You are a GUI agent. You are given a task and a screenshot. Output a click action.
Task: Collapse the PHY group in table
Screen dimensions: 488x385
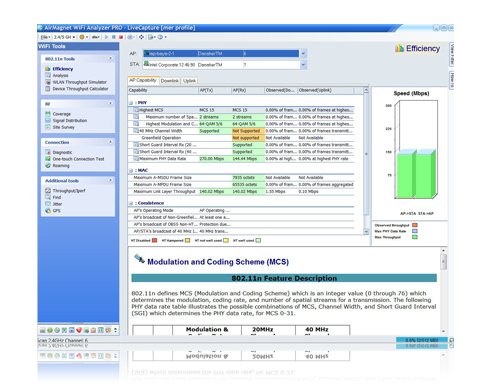click(131, 103)
